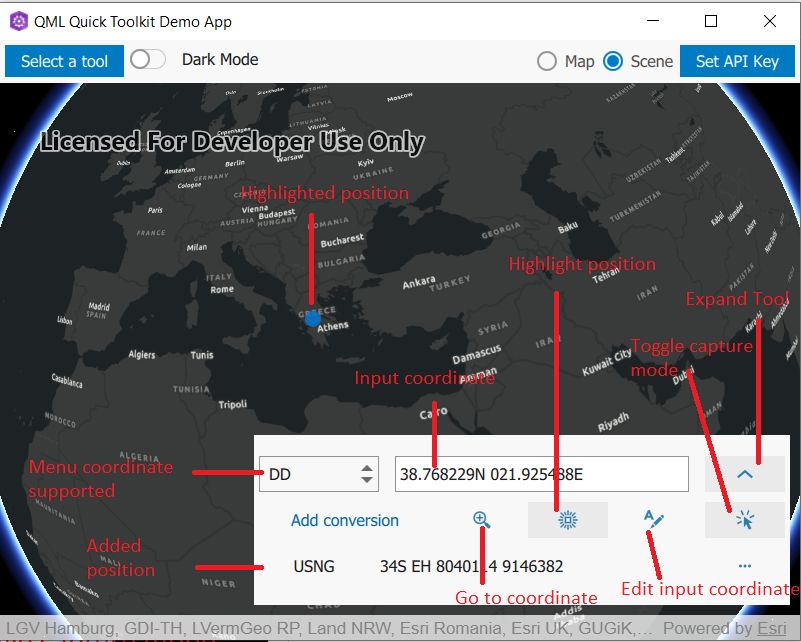
Task: Close the QML Quick Toolkit Demo App window
Action: tap(770, 21)
